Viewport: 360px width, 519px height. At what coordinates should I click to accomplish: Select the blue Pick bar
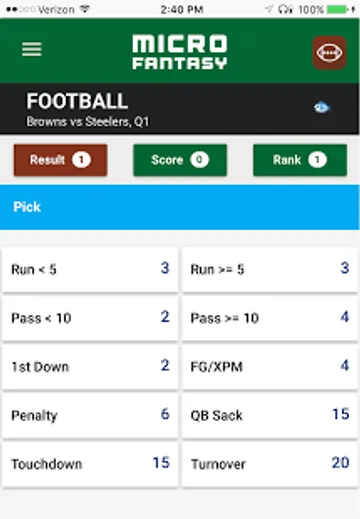click(x=180, y=207)
